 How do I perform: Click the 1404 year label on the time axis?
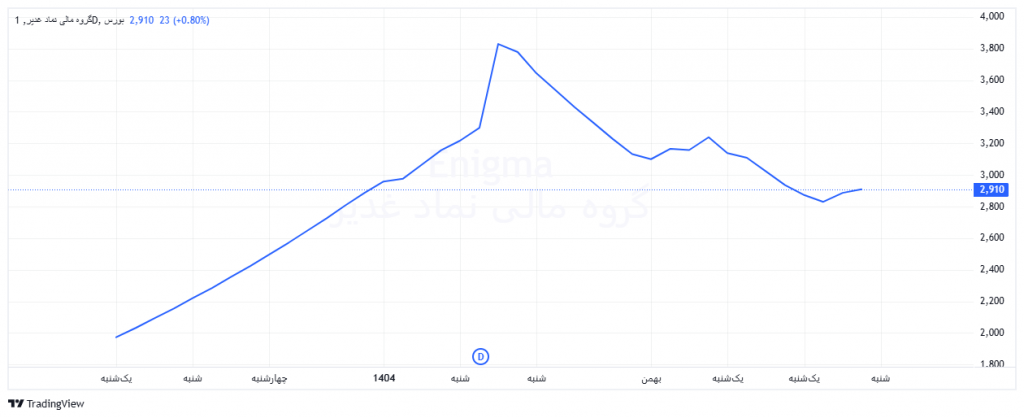click(x=384, y=379)
